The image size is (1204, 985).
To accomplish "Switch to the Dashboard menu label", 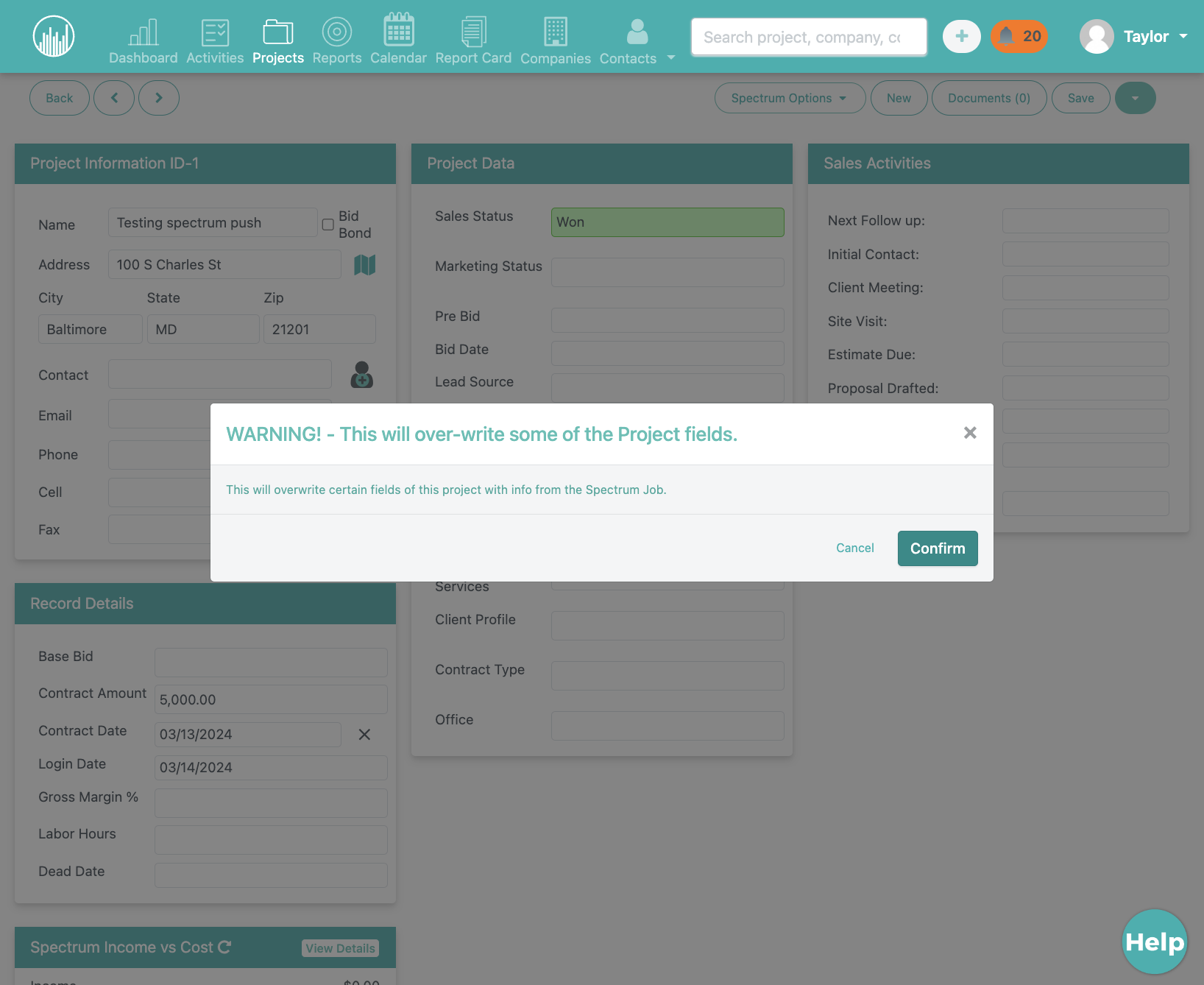I will 144,57.
